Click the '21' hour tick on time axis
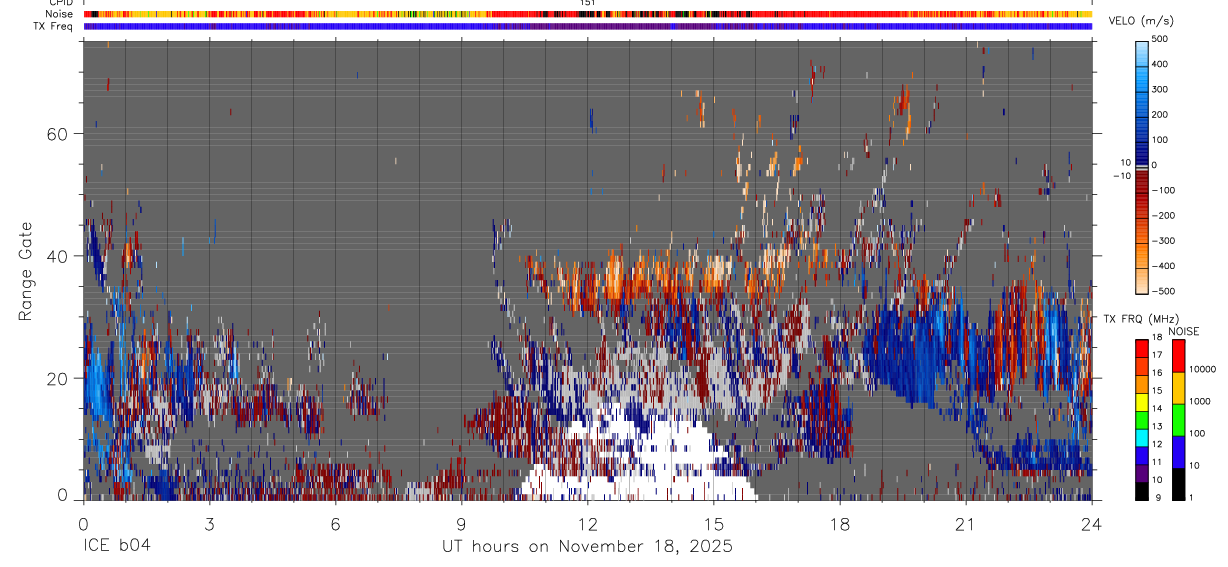The width and height of the screenshot is (1228, 567). point(966,524)
